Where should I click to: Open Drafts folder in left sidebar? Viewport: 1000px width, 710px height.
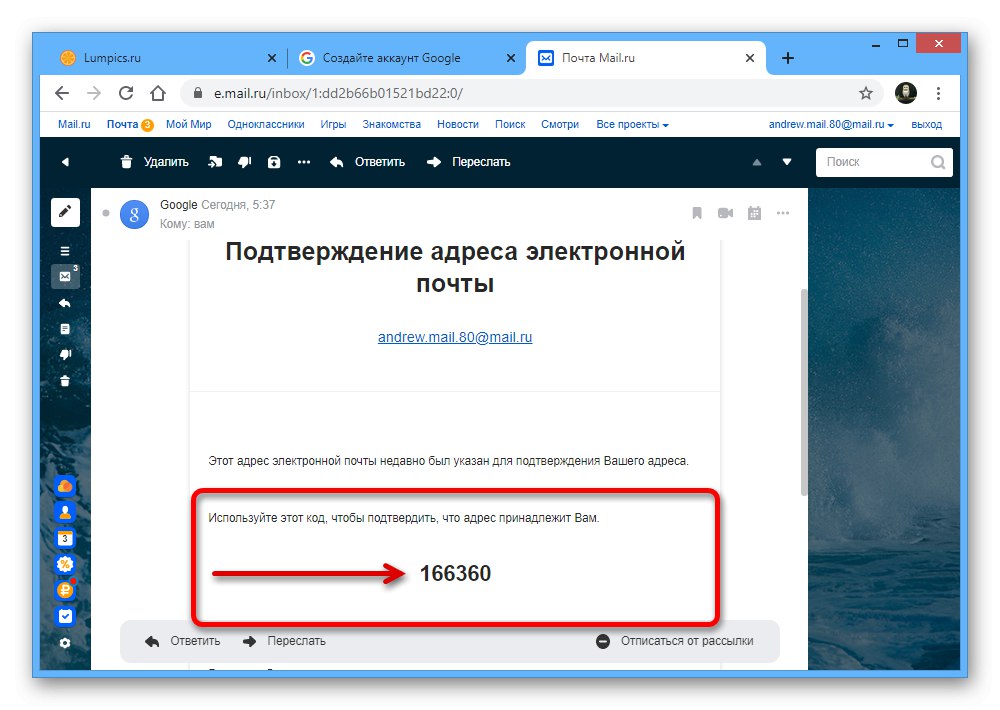pyautogui.click(x=65, y=329)
